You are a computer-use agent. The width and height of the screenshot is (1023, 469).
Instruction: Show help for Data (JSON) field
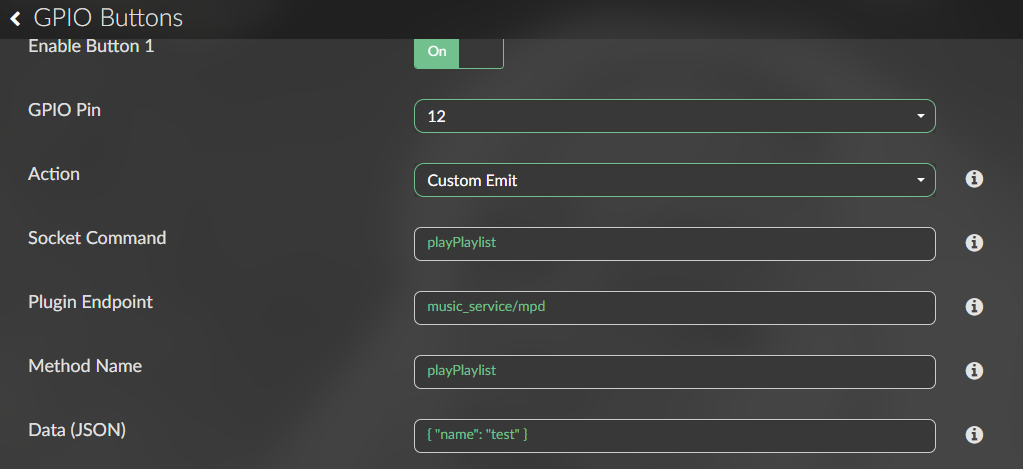974,435
